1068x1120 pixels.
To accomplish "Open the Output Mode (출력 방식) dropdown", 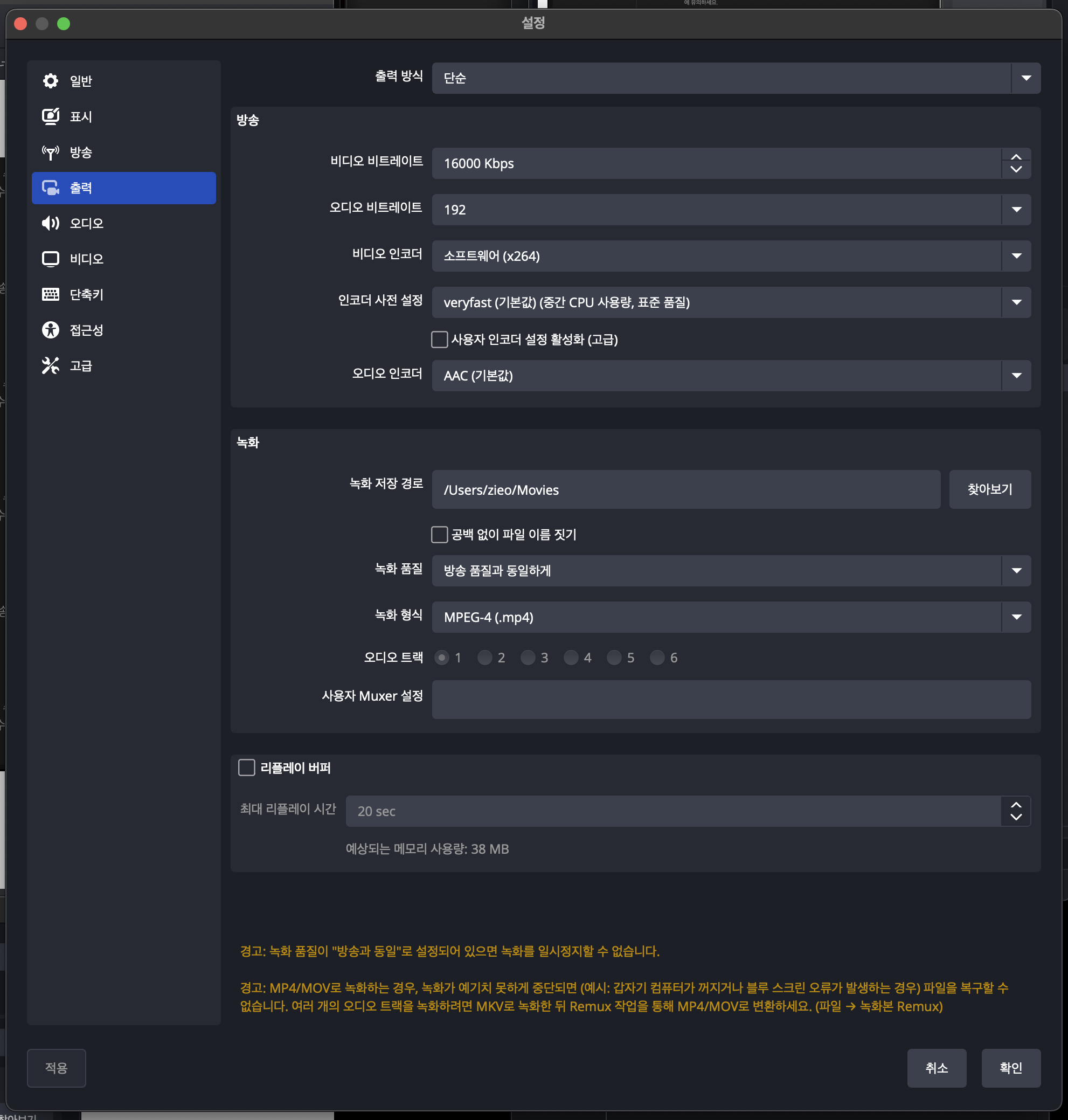I will point(736,78).
